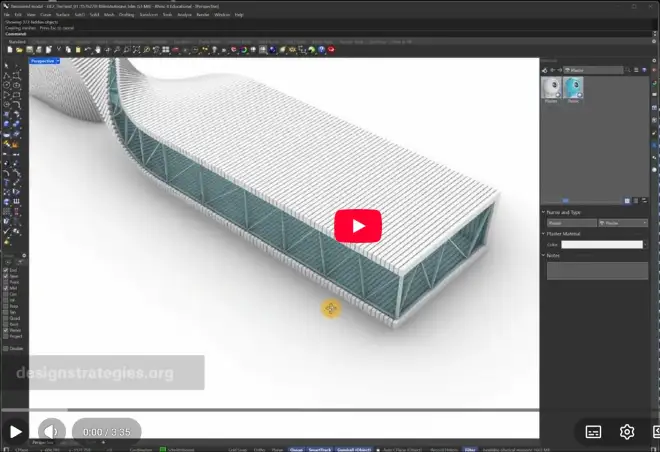Open the Render menu
This screenshot has width=660, height=452.
[x=203, y=15]
